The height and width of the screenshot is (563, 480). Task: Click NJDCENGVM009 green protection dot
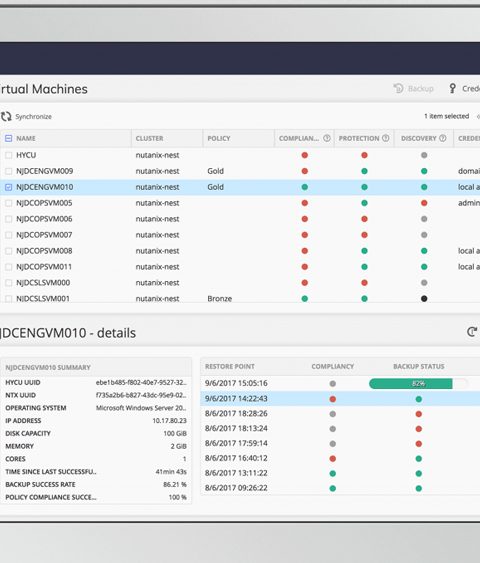point(364,171)
